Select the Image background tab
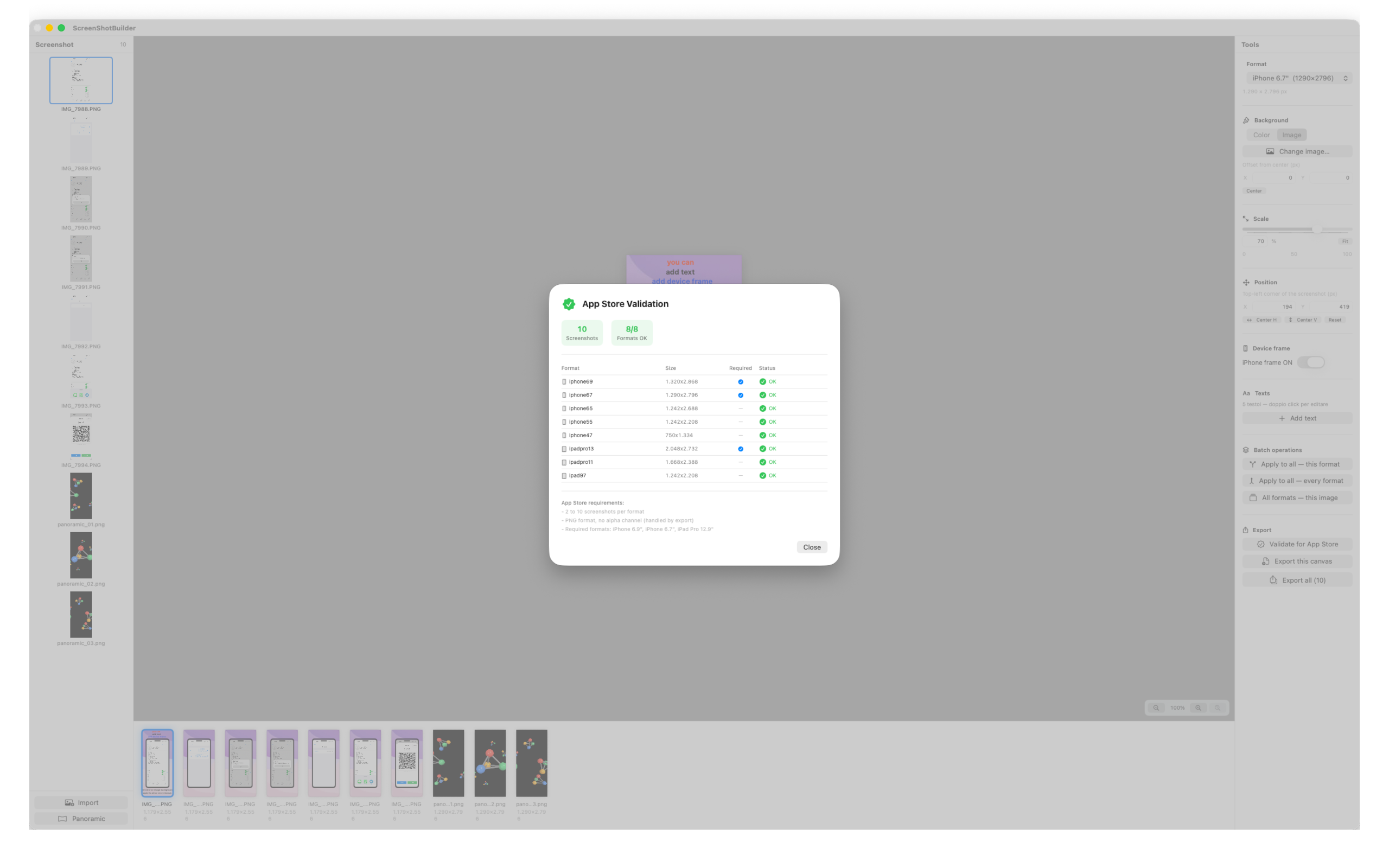 1291,135
